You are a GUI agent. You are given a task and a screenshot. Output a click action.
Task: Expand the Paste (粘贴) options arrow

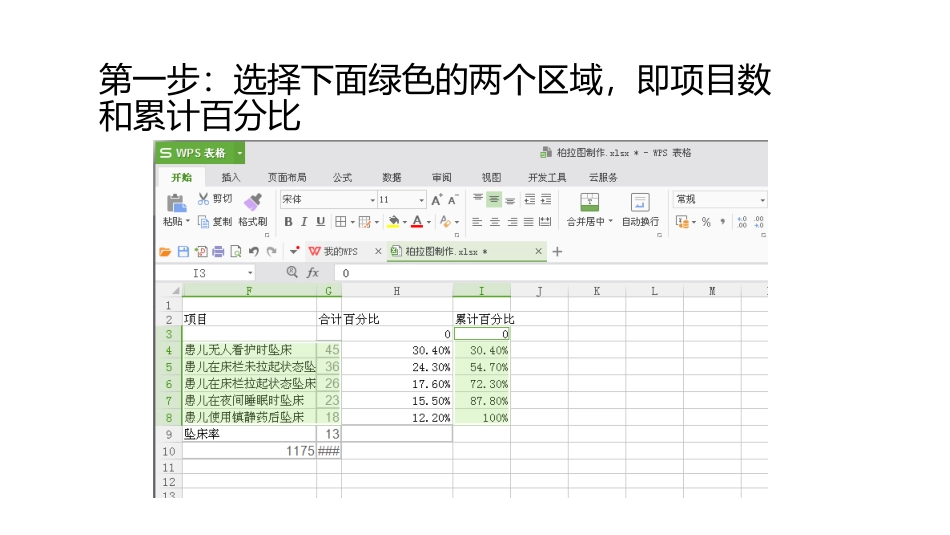187,222
